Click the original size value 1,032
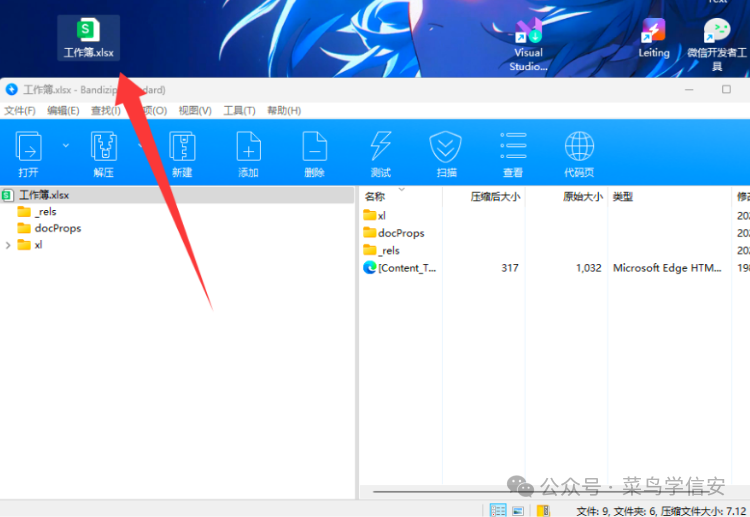The width and height of the screenshot is (750, 517). [588, 268]
